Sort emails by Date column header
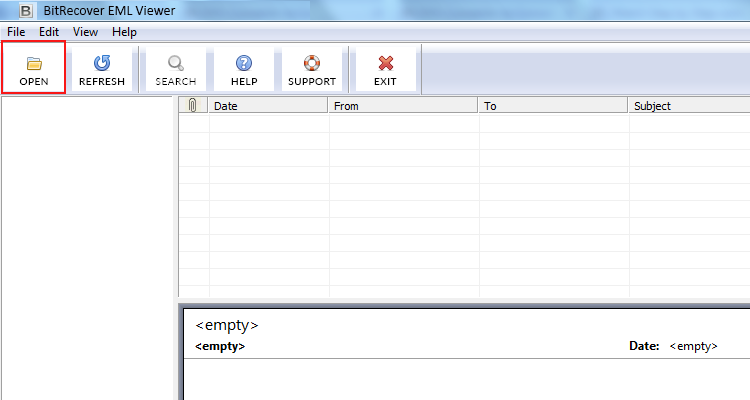750x400 pixels. click(x=268, y=105)
